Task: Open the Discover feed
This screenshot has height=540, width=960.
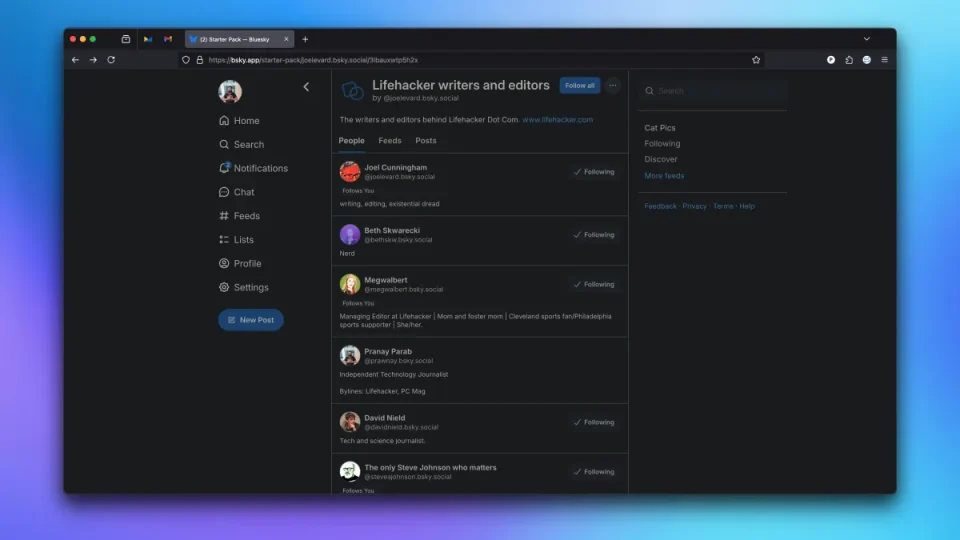Action: 661,159
